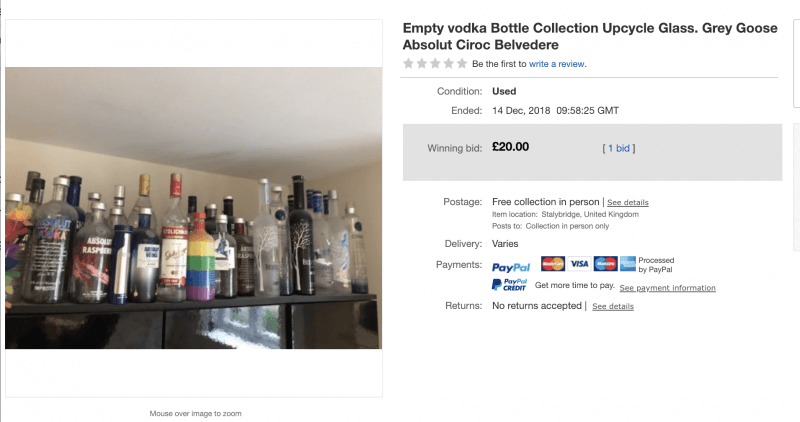Click "Mouse over image to zoom" caption

tap(194, 413)
